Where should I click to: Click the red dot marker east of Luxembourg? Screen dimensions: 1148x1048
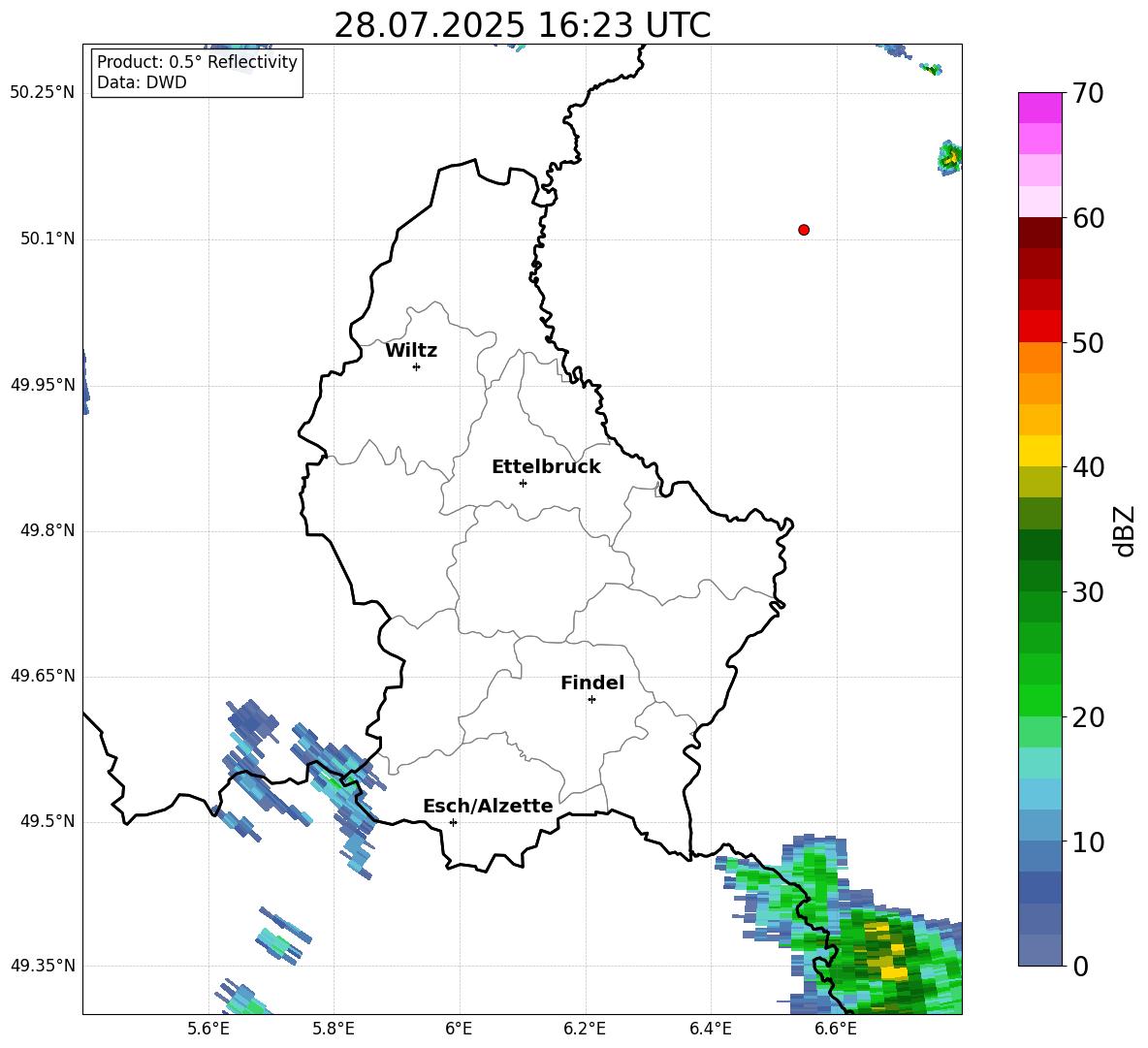pyautogui.click(x=803, y=230)
